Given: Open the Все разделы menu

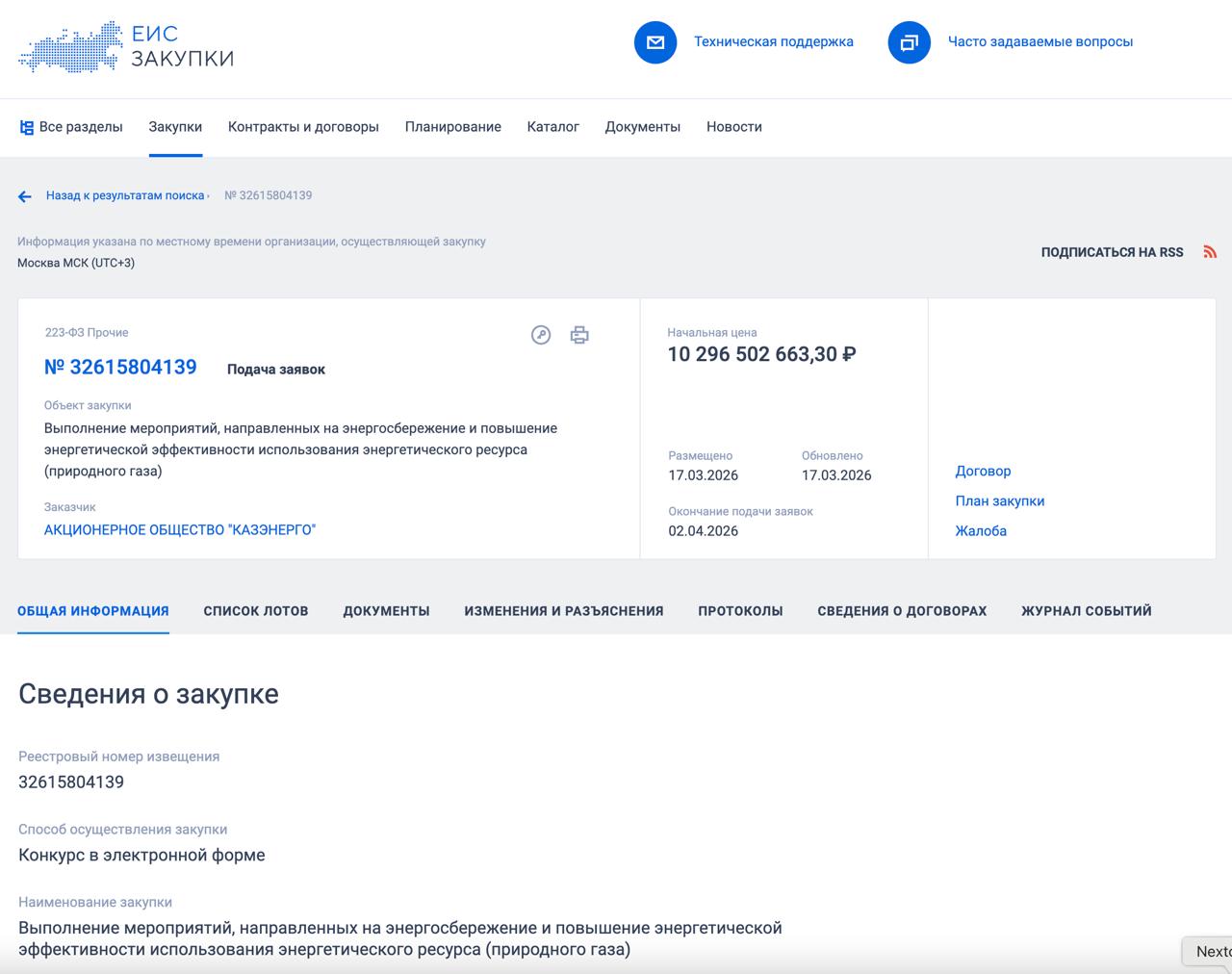Looking at the screenshot, I should pyautogui.click(x=71, y=127).
